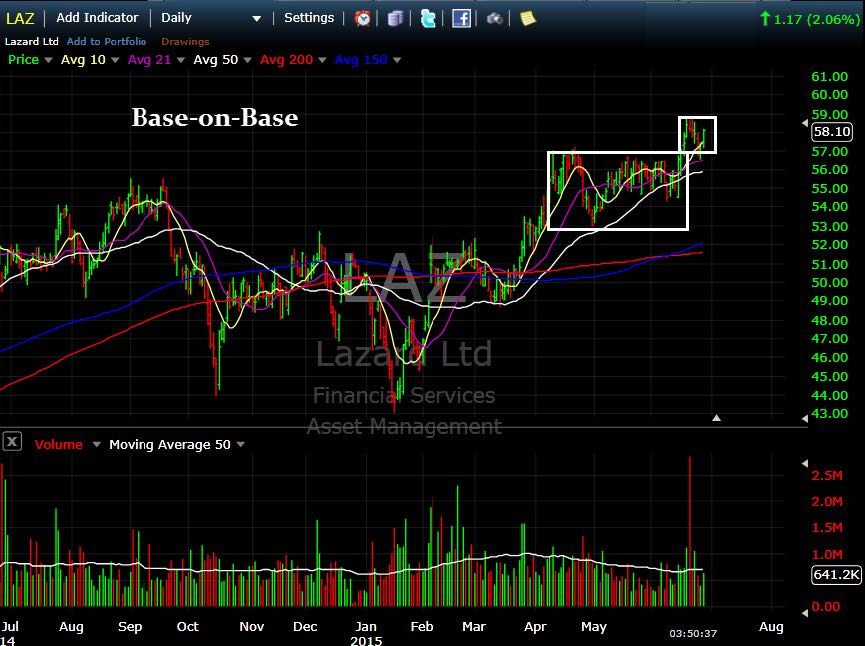Click the scale arrow beside 0.00 volume
Screen dimensions: 865x646
point(805,612)
